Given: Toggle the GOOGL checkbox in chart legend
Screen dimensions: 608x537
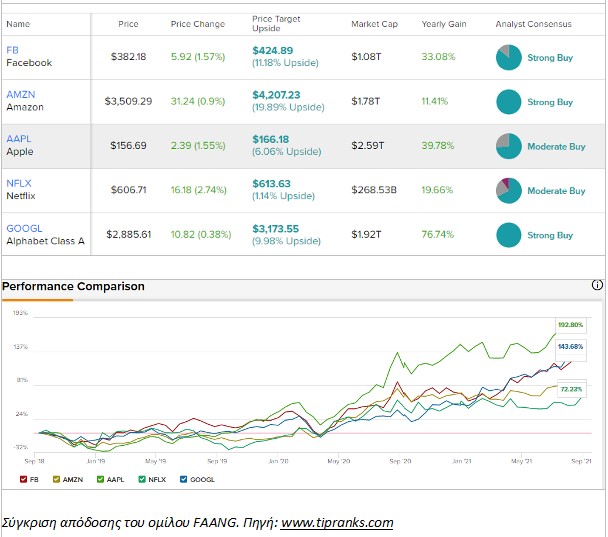Looking at the screenshot, I should pyautogui.click(x=183, y=479).
